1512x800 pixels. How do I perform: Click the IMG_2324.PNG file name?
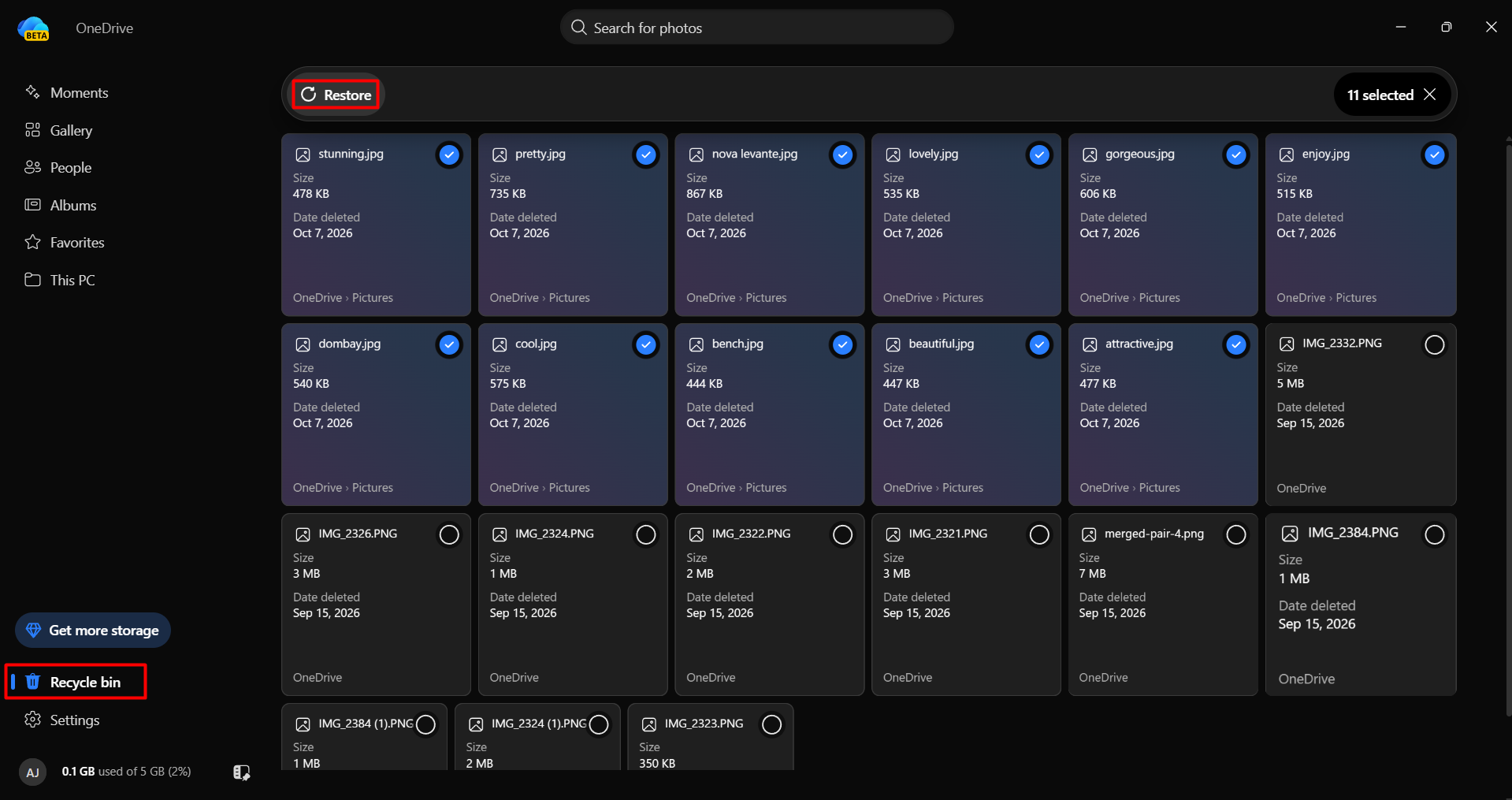(555, 534)
